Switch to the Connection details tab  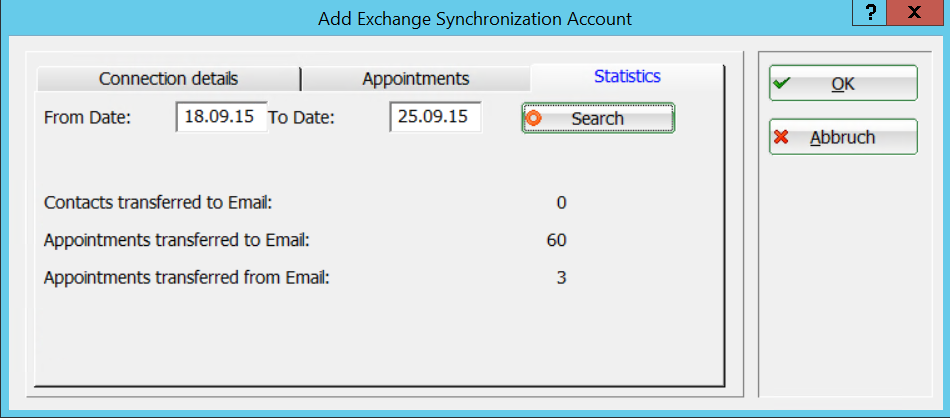pos(168,79)
